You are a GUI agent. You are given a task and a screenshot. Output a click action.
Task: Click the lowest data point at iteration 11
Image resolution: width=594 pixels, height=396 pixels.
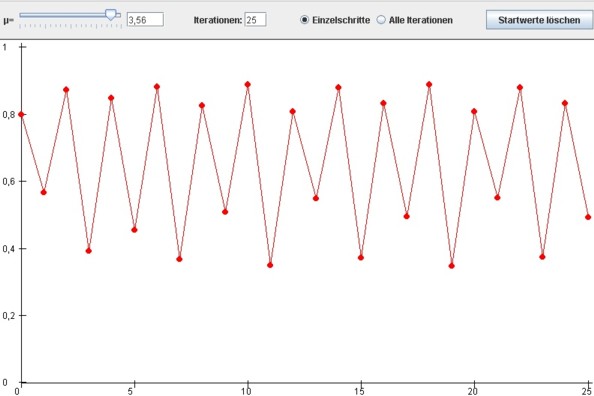point(270,265)
